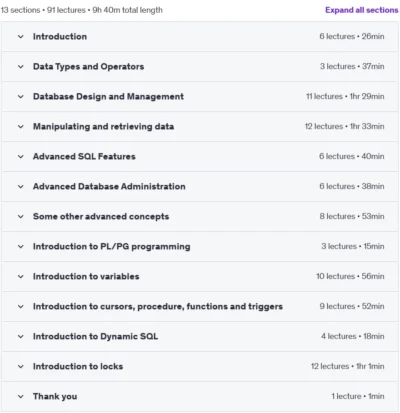Expand the Advanced SQL Features chevron

(x=21, y=157)
